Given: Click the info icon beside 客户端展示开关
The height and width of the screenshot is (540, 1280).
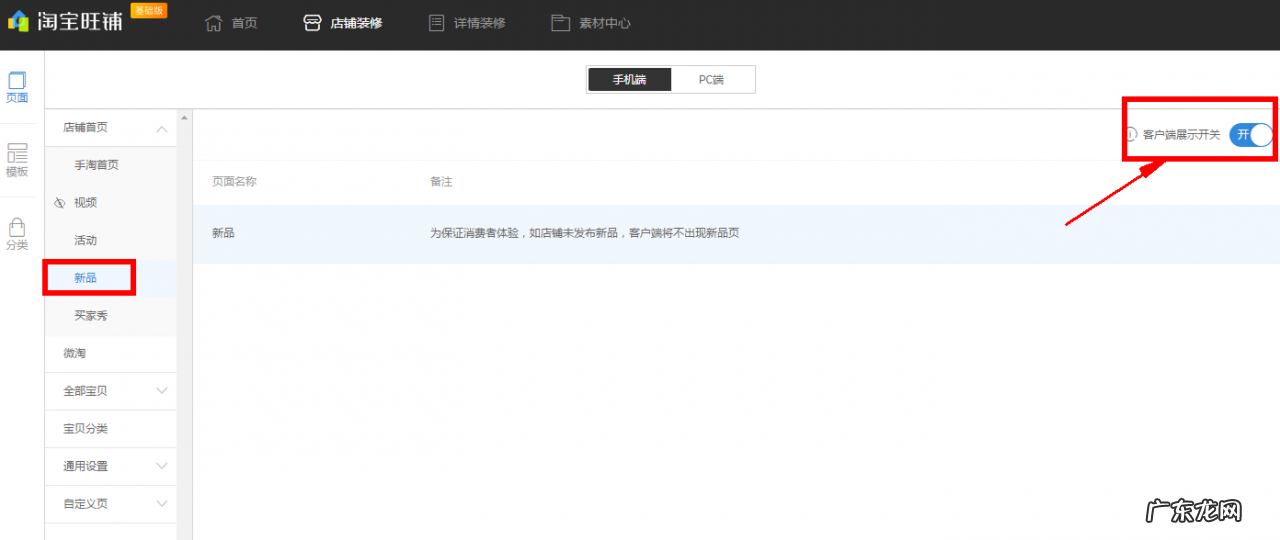Looking at the screenshot, I should [x=1130, y=134].
